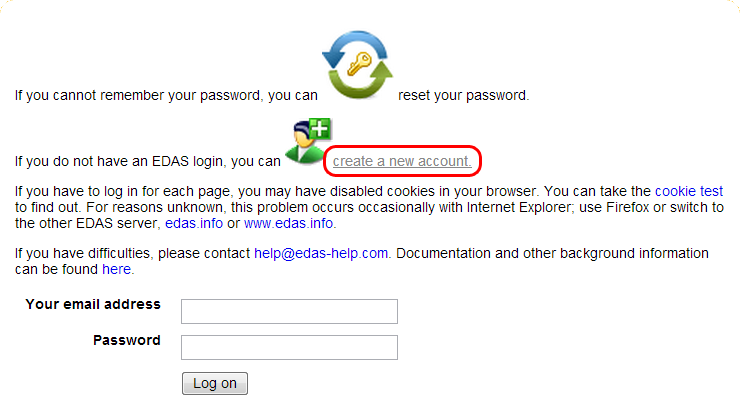Switch to the edas.info server link
This screenshot has width=740, height=417.
(194, 223)
